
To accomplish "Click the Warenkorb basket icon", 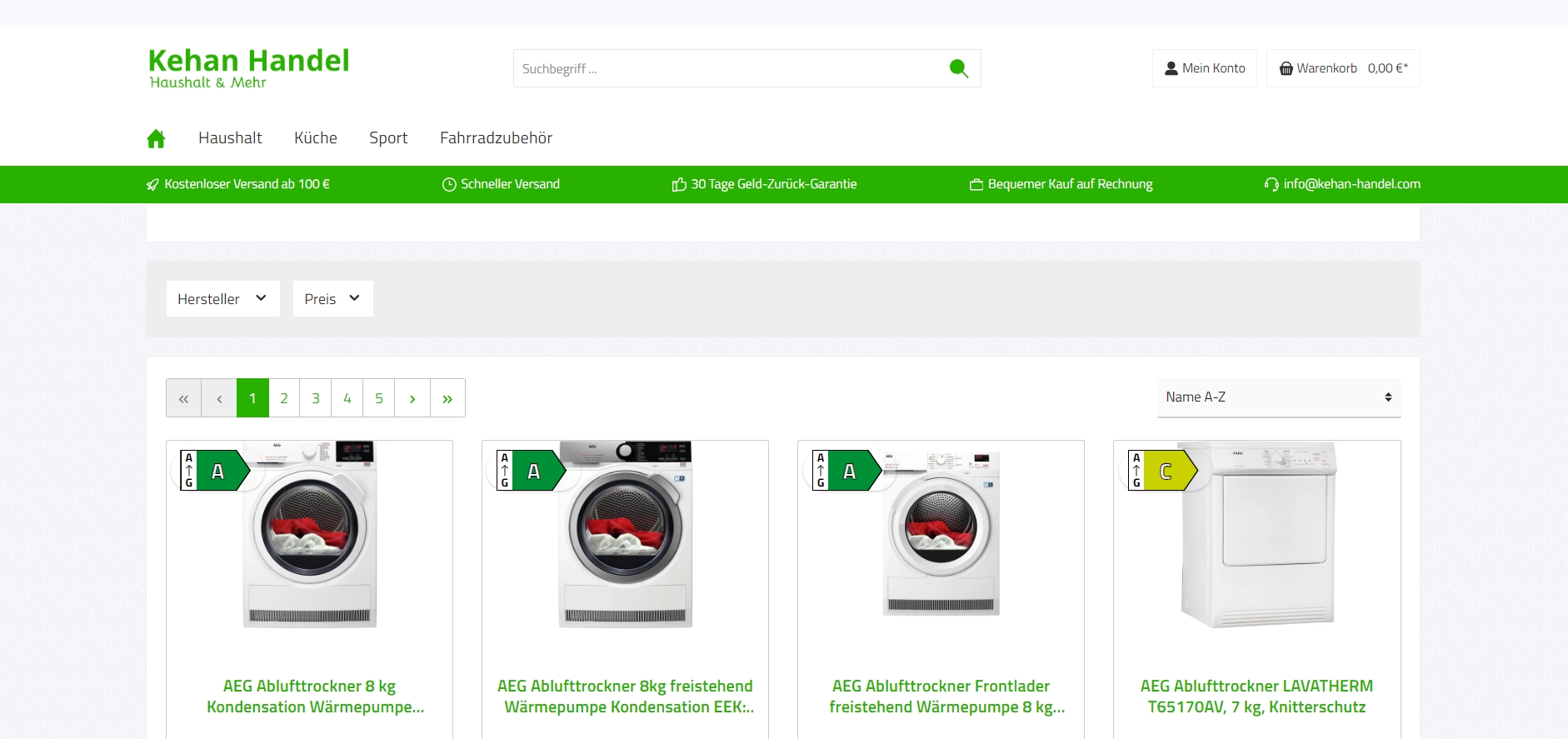I will click(x=1286, y=68).
